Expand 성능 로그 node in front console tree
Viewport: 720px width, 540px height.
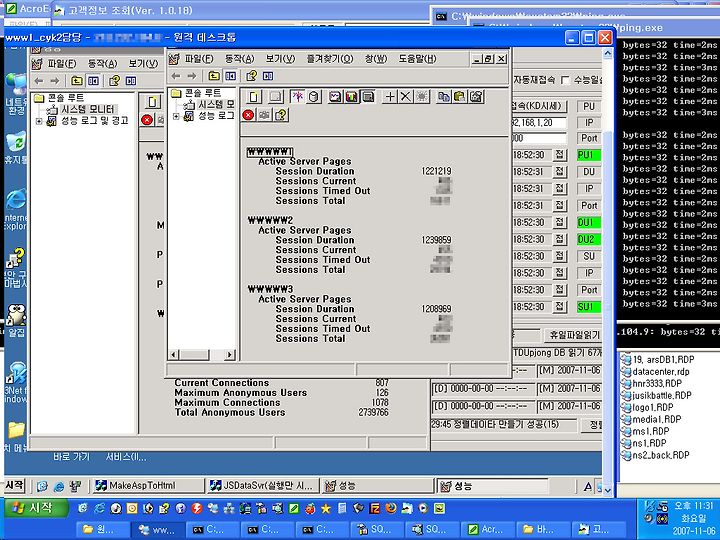pyautogui.click(x=176, y=117)
